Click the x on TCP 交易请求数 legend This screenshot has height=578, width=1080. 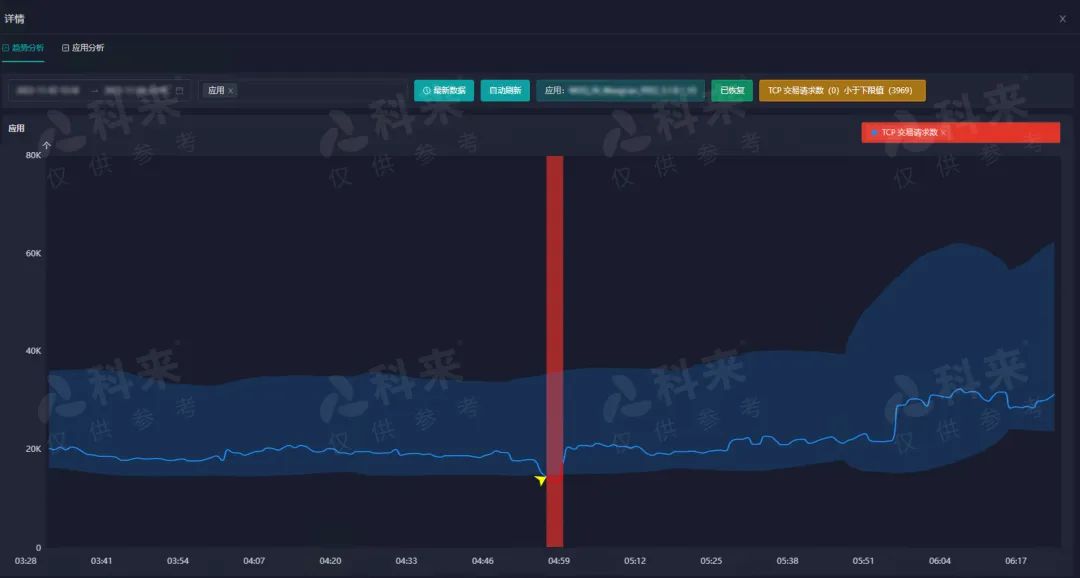(943, 133)
